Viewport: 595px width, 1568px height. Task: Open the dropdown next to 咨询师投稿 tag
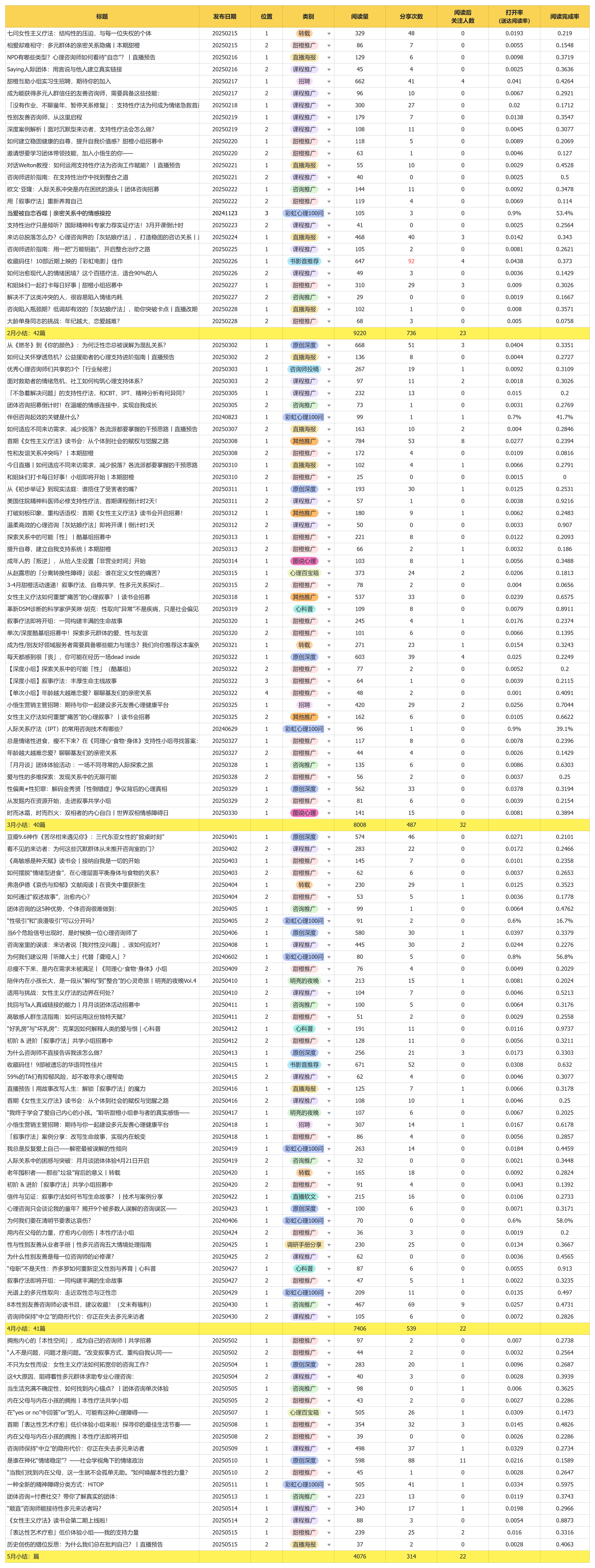click(329, 370)
